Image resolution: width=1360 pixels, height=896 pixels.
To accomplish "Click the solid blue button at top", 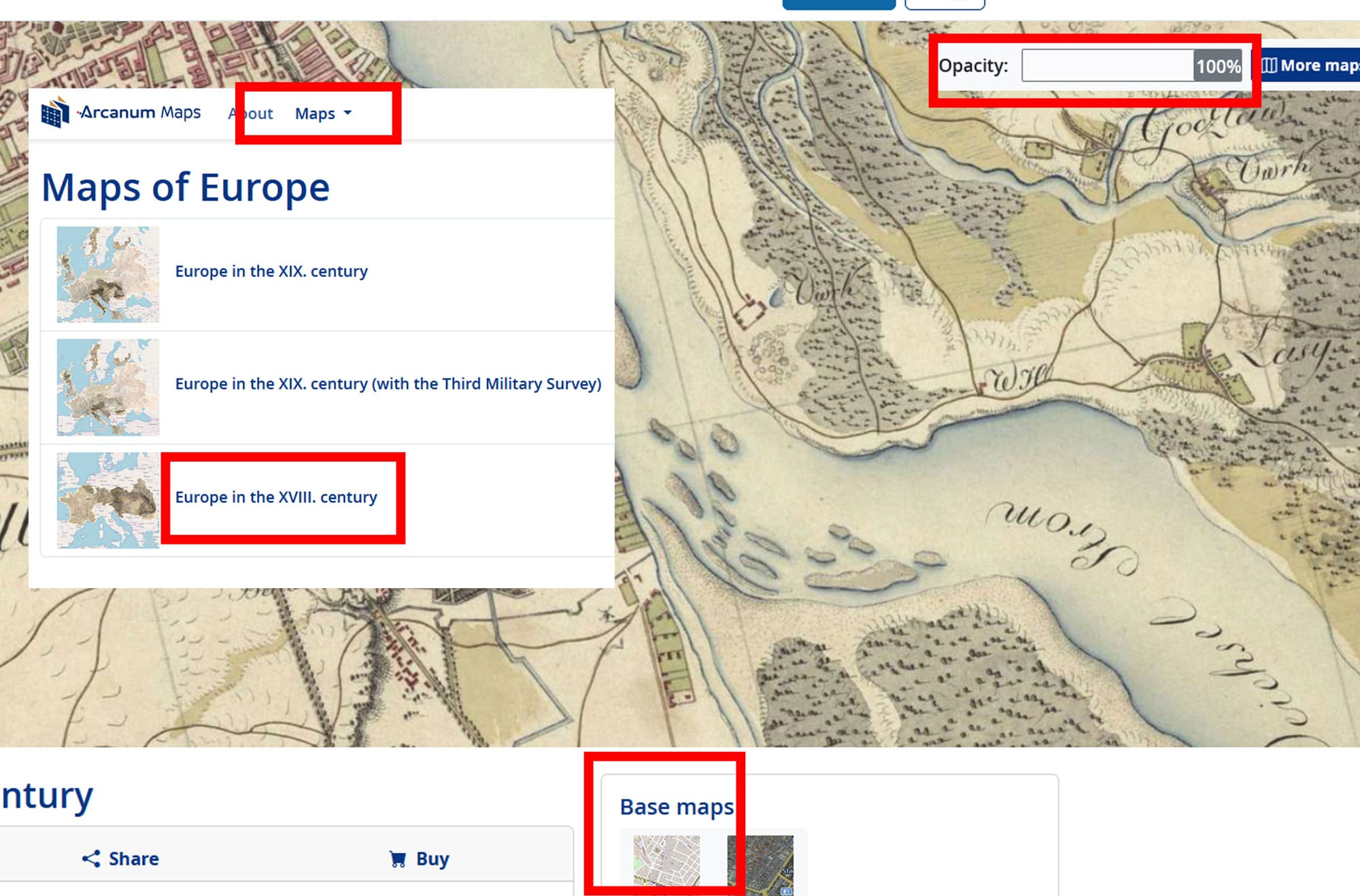I will click(838, 4).
